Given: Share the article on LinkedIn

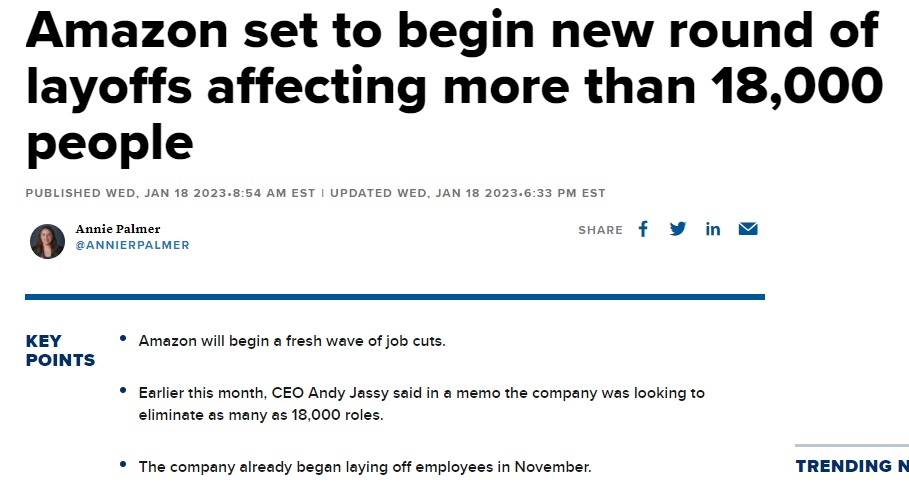Looking at the screenshot, I should point(712,230).
